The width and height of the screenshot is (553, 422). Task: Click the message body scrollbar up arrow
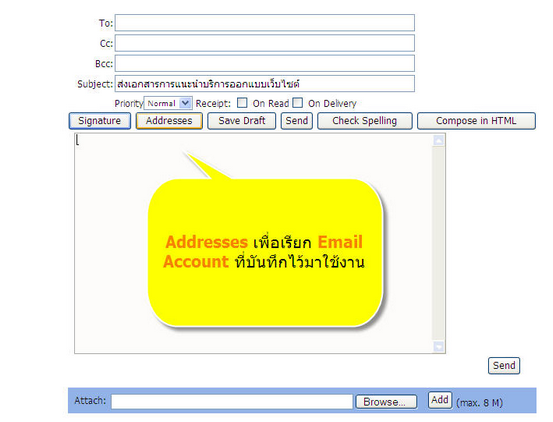(438, 141)
